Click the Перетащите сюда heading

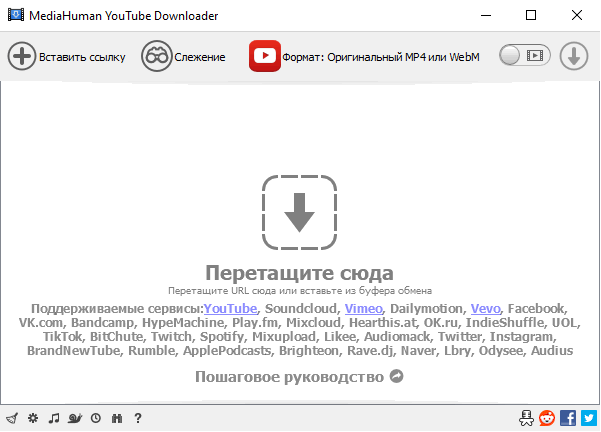point(299,273)
